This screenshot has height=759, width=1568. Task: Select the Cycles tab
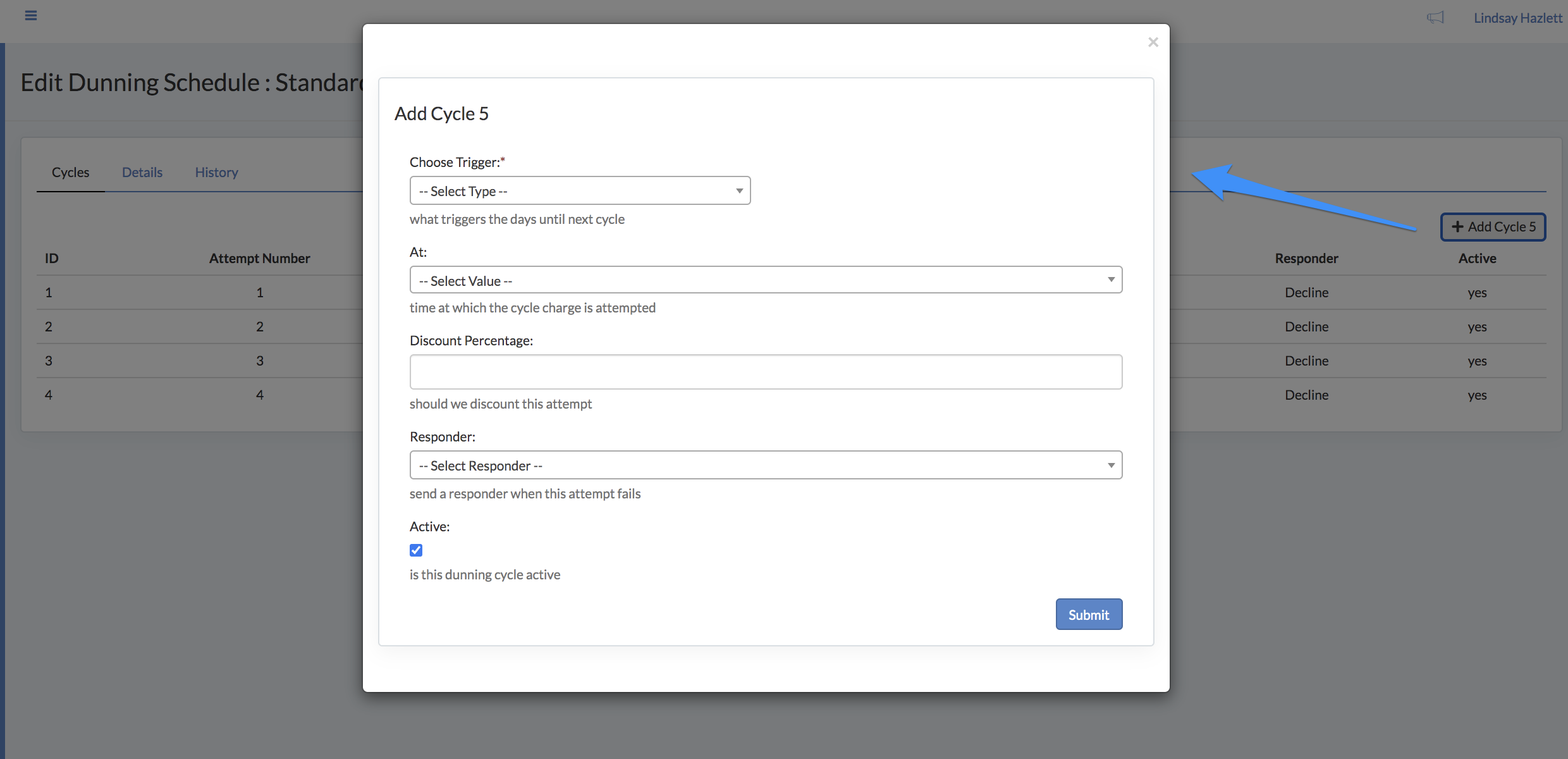70,173
